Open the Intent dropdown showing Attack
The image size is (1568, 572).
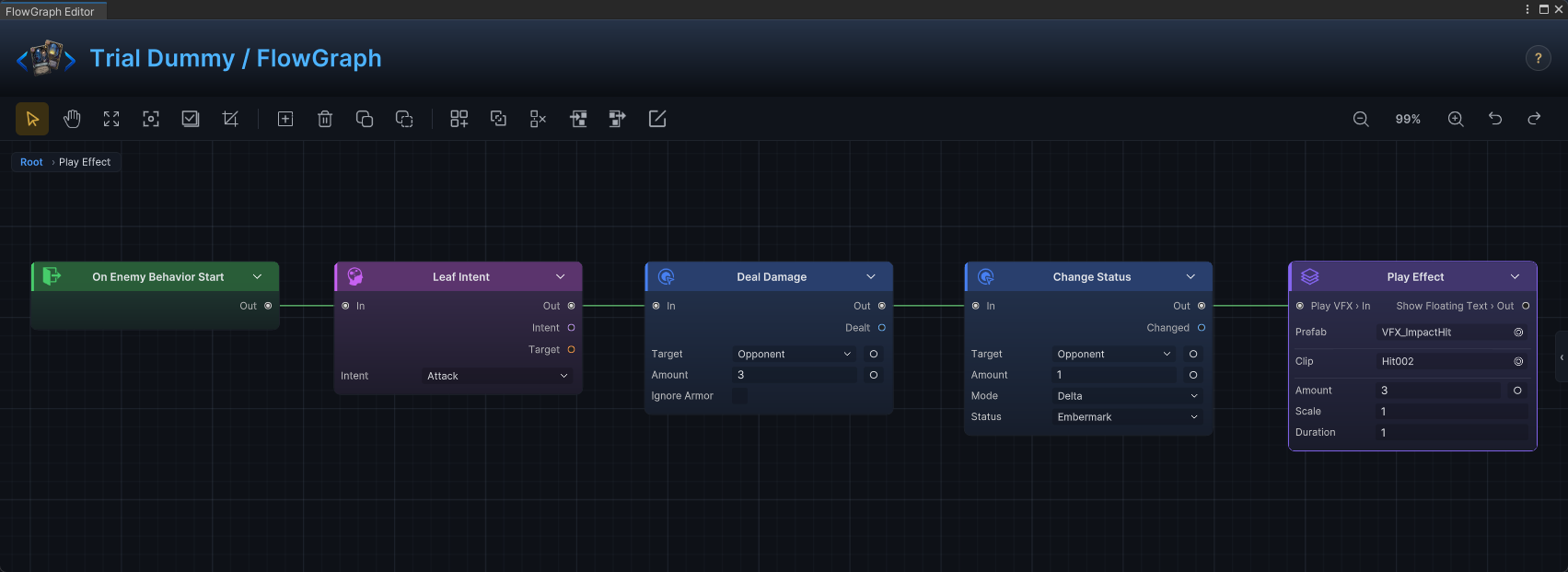[x=497, y=376]
